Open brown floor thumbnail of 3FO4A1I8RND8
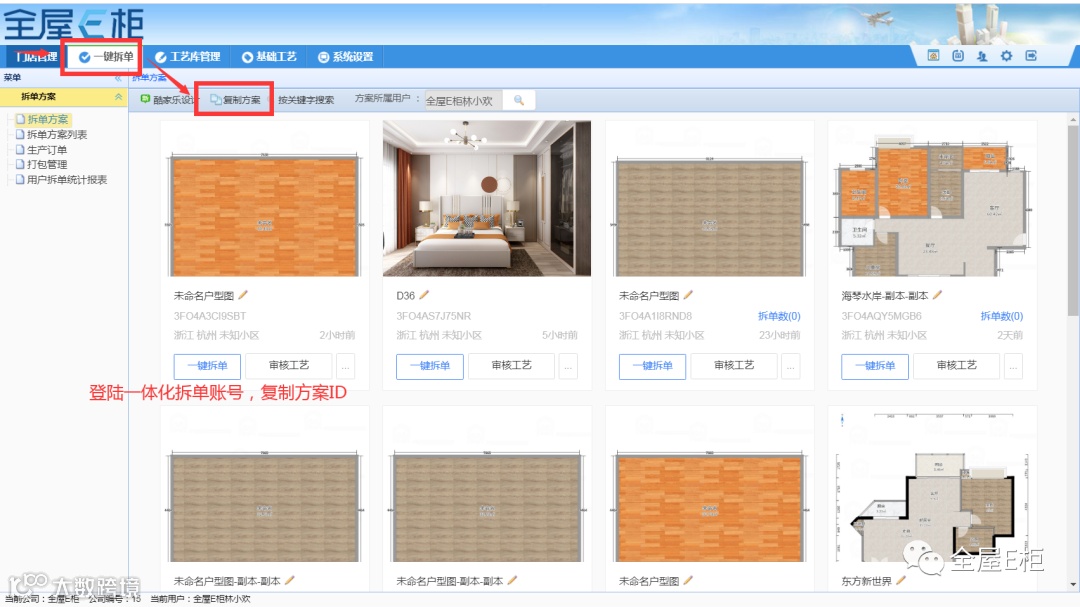 [709, 198]
